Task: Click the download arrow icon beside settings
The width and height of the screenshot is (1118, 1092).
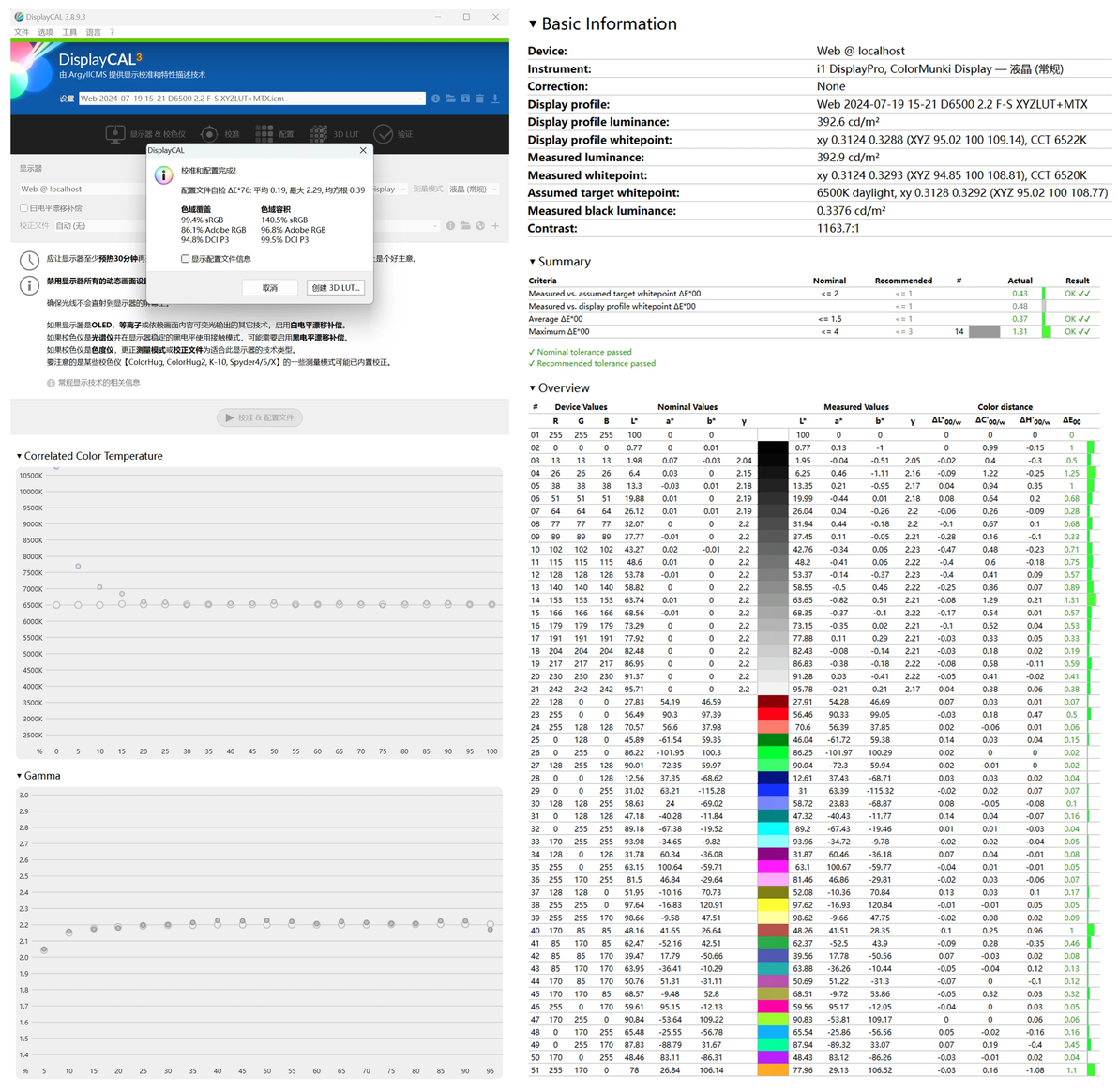Action: (495, 99)
